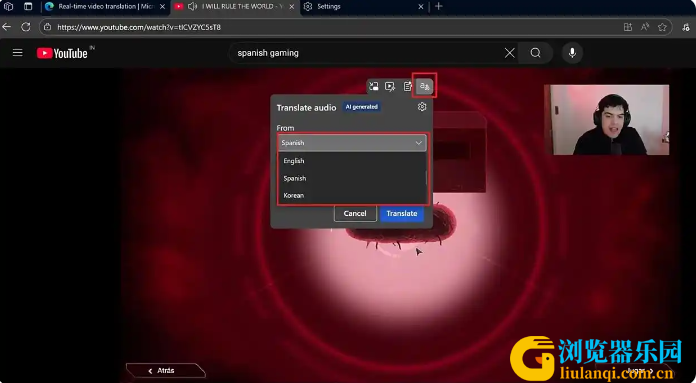The image size is (696, 383).
Task: Click the browser address bar URL
Action: (139, 28)
